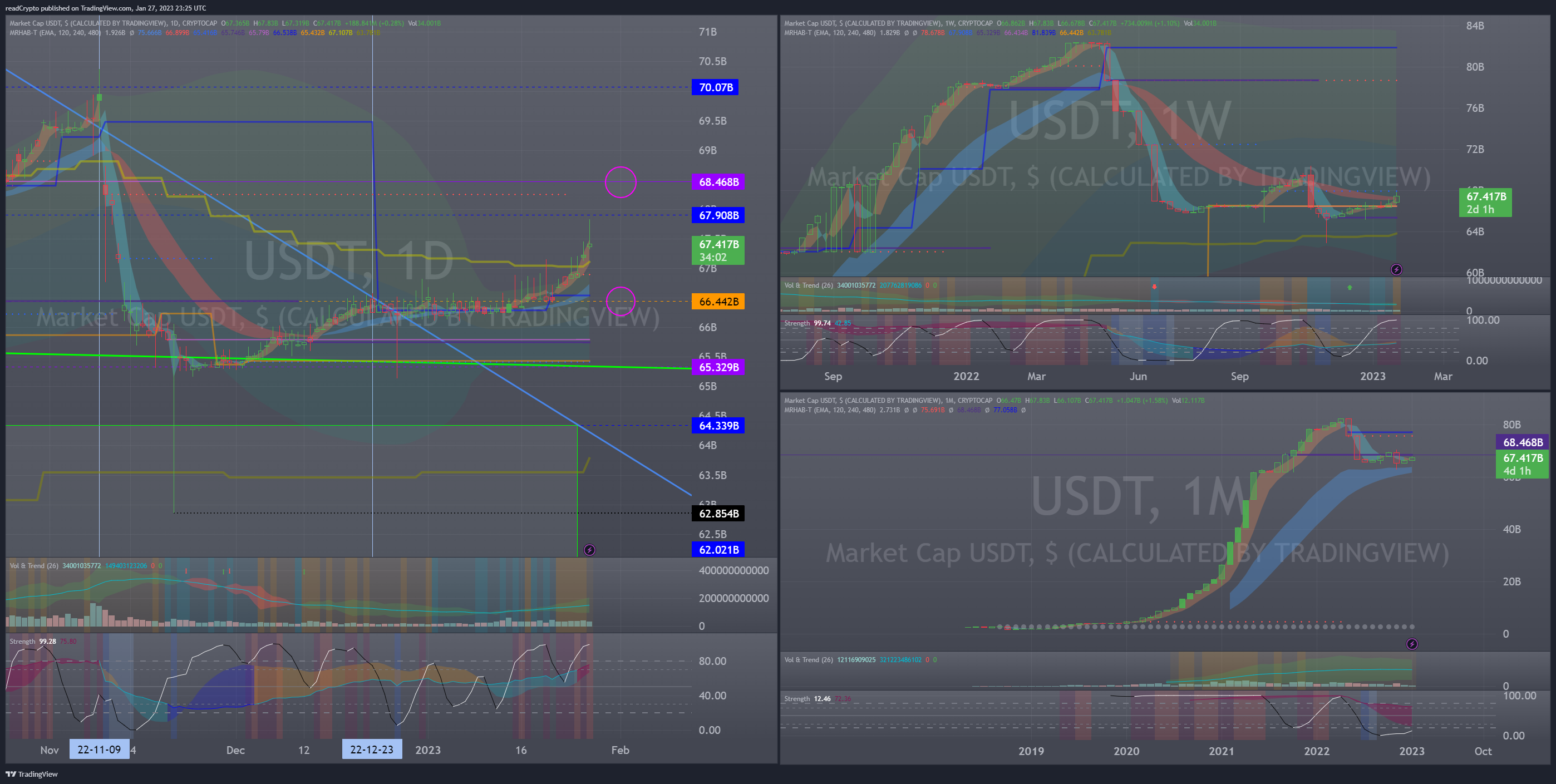Screen dimensions: 1556x784
Task: Click the weekly chart Vol & Trend (26) legend
Action: (860, 285)
